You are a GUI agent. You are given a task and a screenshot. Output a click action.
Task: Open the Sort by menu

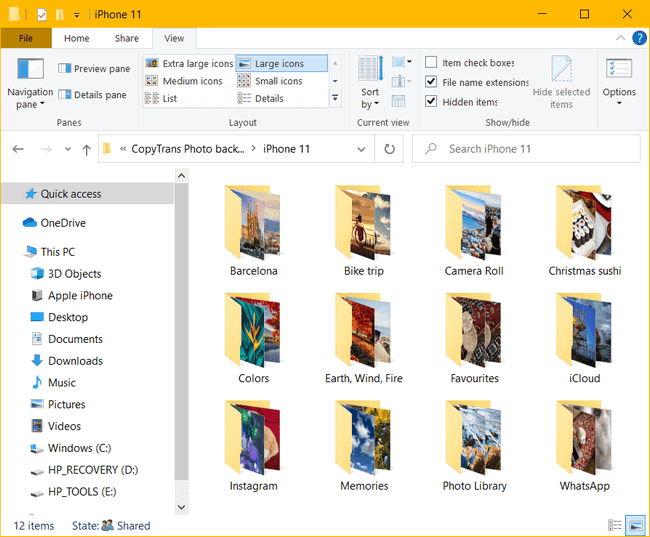click(371, 83)
